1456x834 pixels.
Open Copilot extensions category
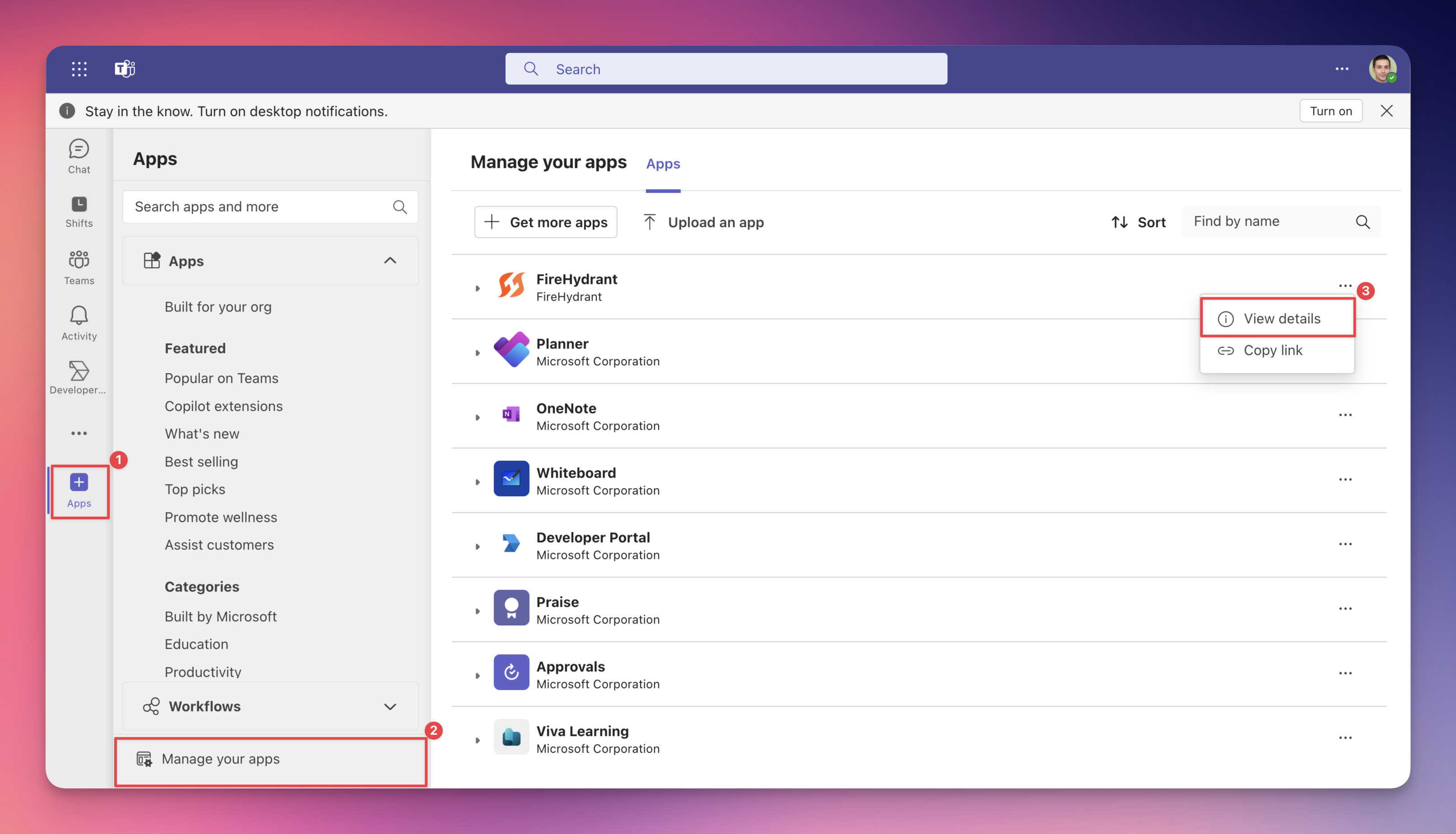[x=224, y=406]
